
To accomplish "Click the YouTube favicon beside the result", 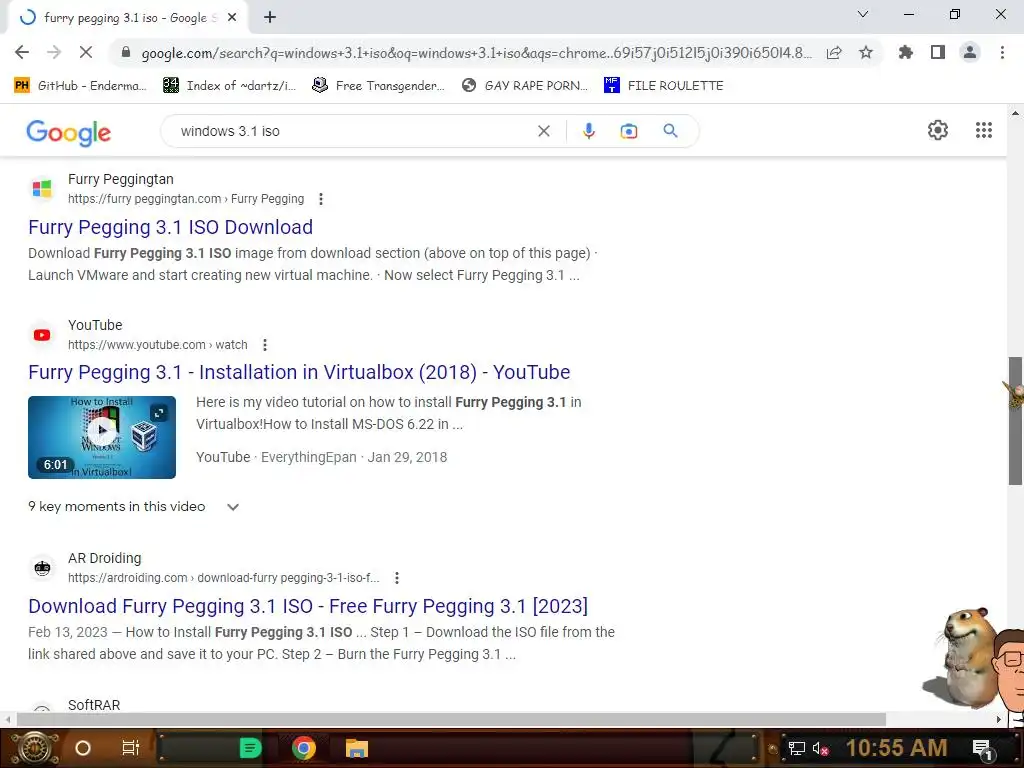I will (x=42, y=335).
